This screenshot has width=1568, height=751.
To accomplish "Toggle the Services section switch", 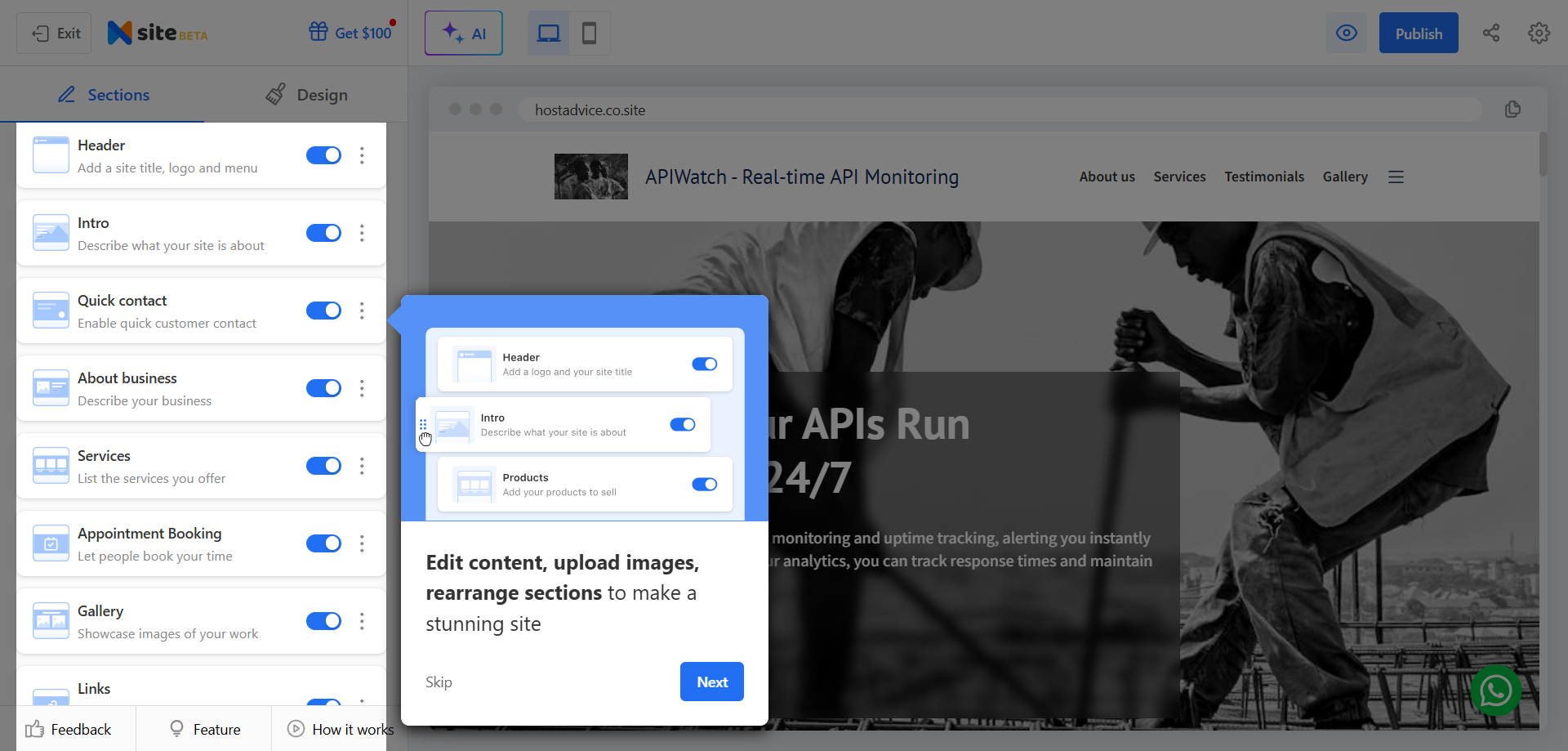I will coord(323,466).
